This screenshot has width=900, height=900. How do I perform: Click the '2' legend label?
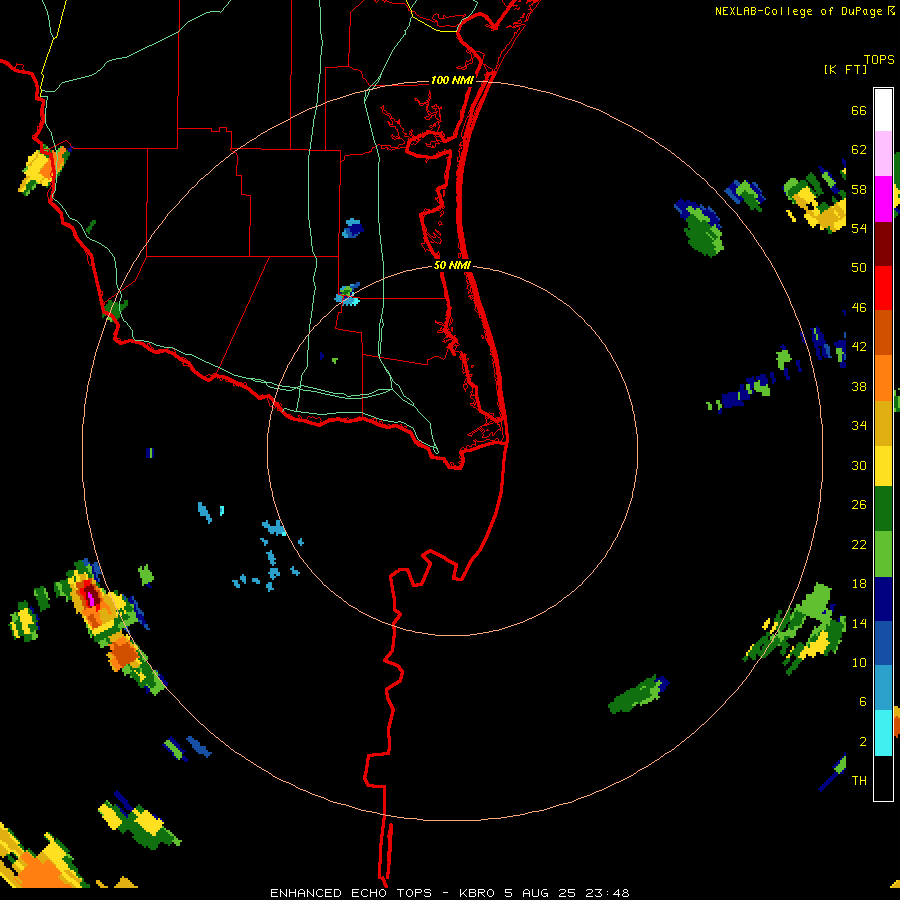pos(863,742)
